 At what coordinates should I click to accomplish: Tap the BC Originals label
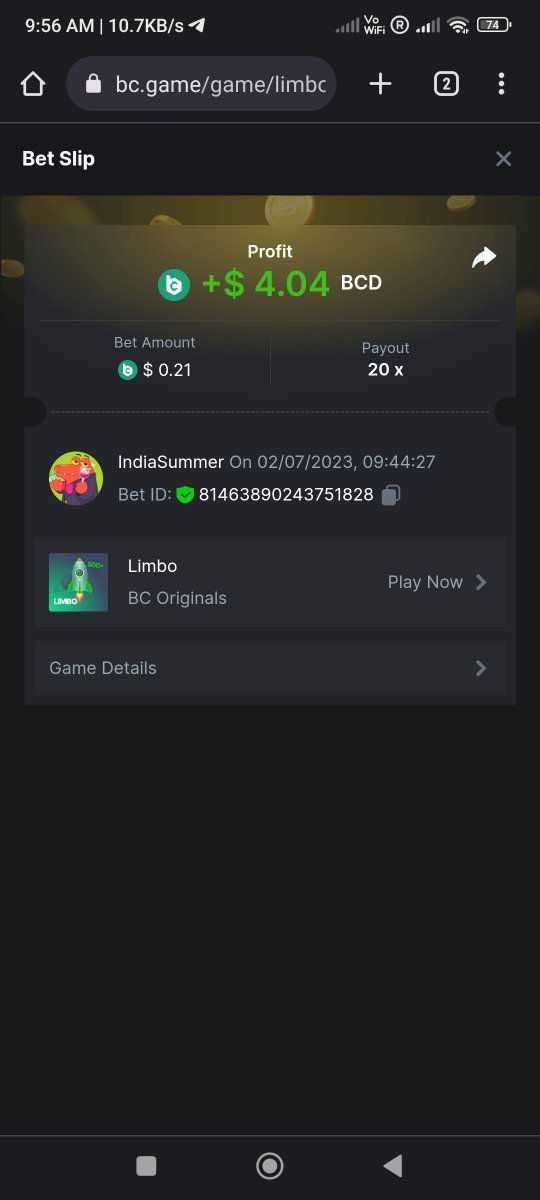[177, 598]
